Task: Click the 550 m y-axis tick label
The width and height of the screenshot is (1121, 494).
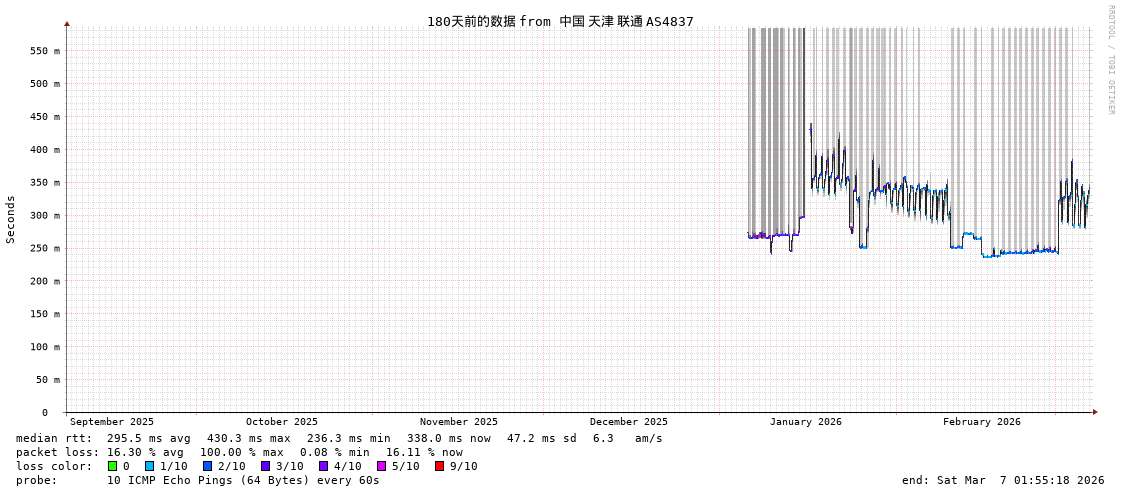Action: click(45, 51)
